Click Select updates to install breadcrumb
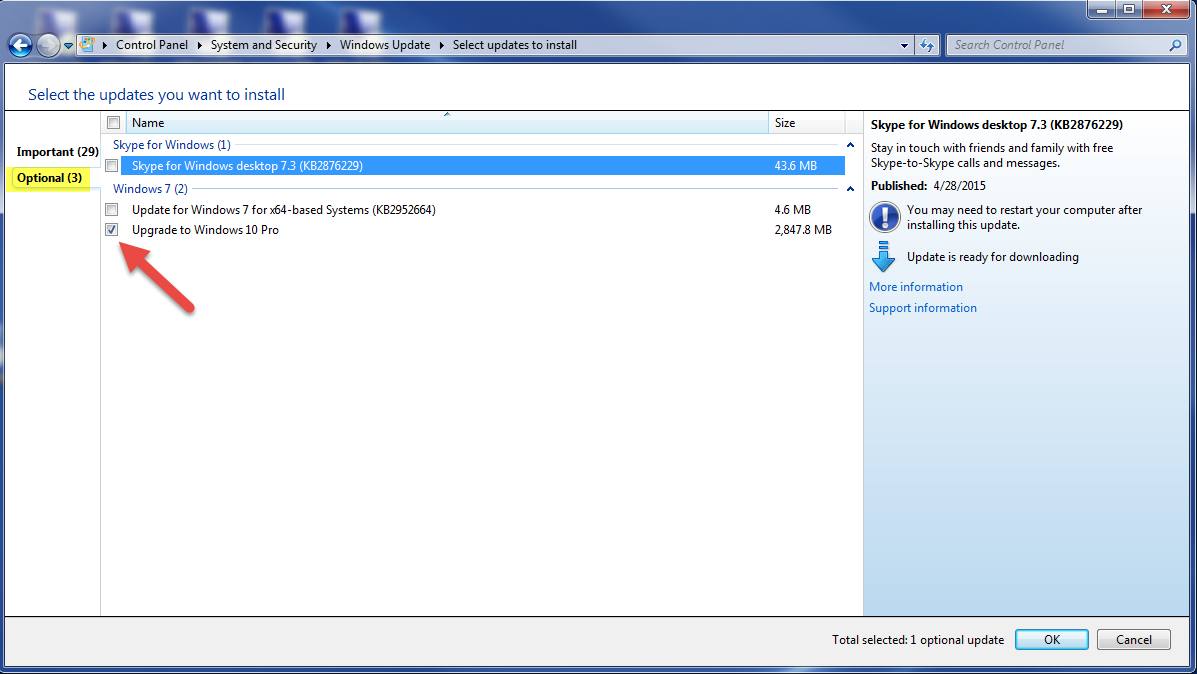 click(x=515, y=45)
